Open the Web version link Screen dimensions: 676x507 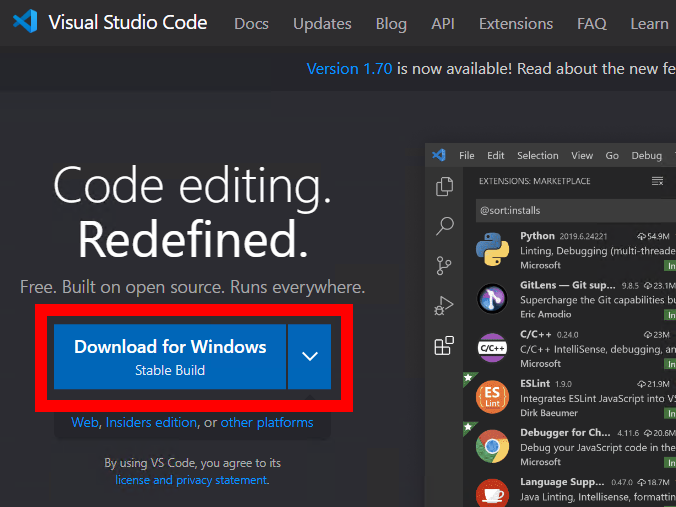tap(85, 422)
